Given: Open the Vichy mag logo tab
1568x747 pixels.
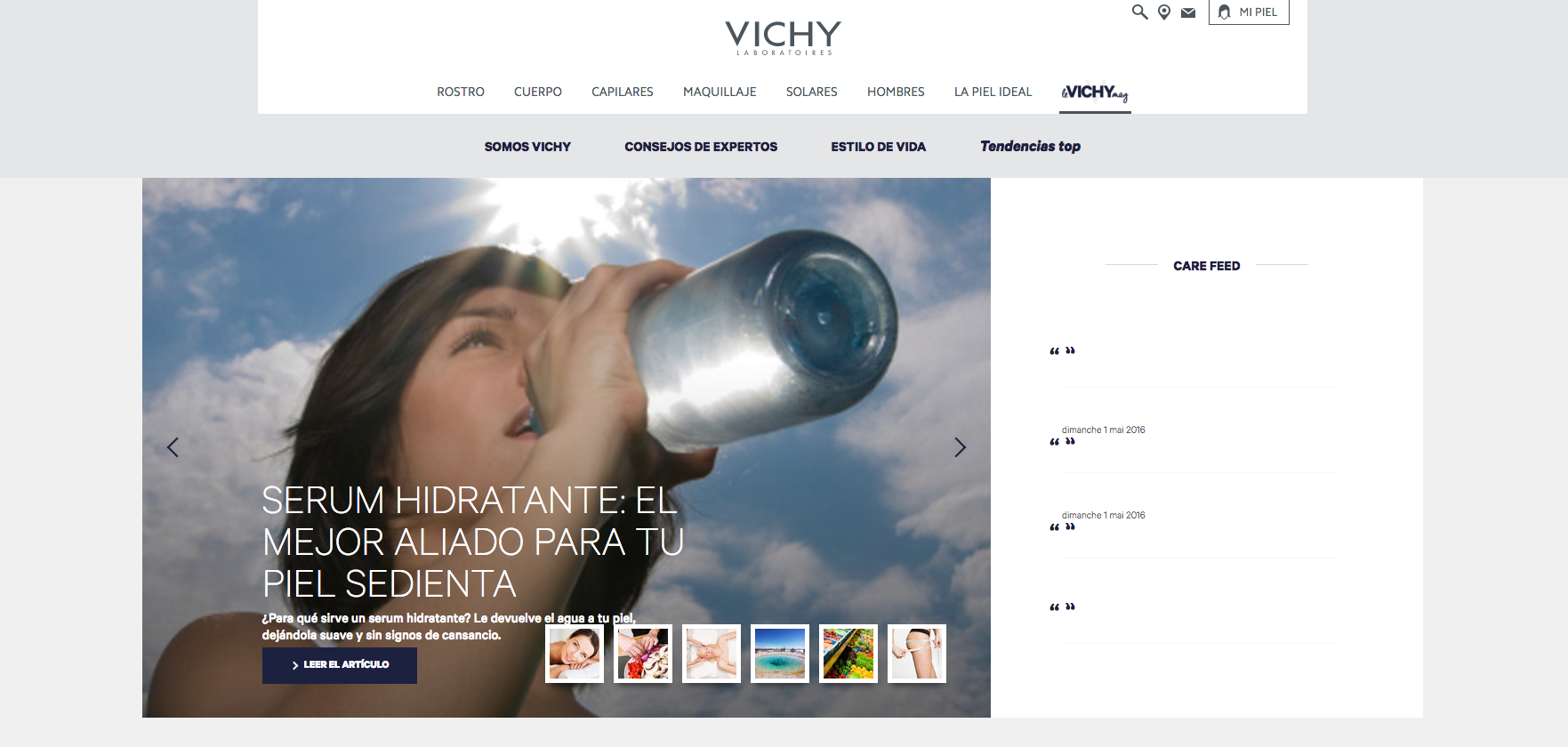Looking at the screenshot, I should pyautogui.click(x=1095, y=92).
